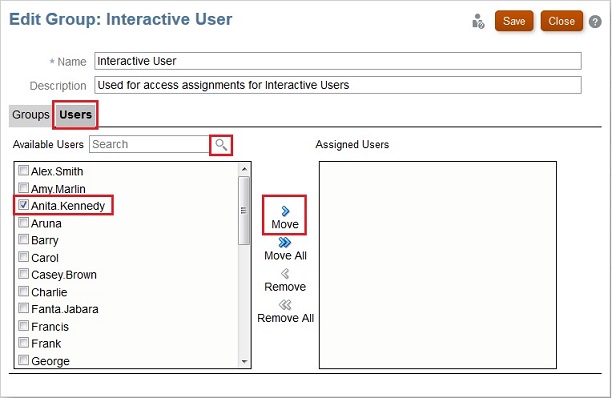Image resolution: width=612 pixels, height=398 pixels.
Task: Check the Barry checkbox
Action: pyautogui.click(x=23, y=239)
